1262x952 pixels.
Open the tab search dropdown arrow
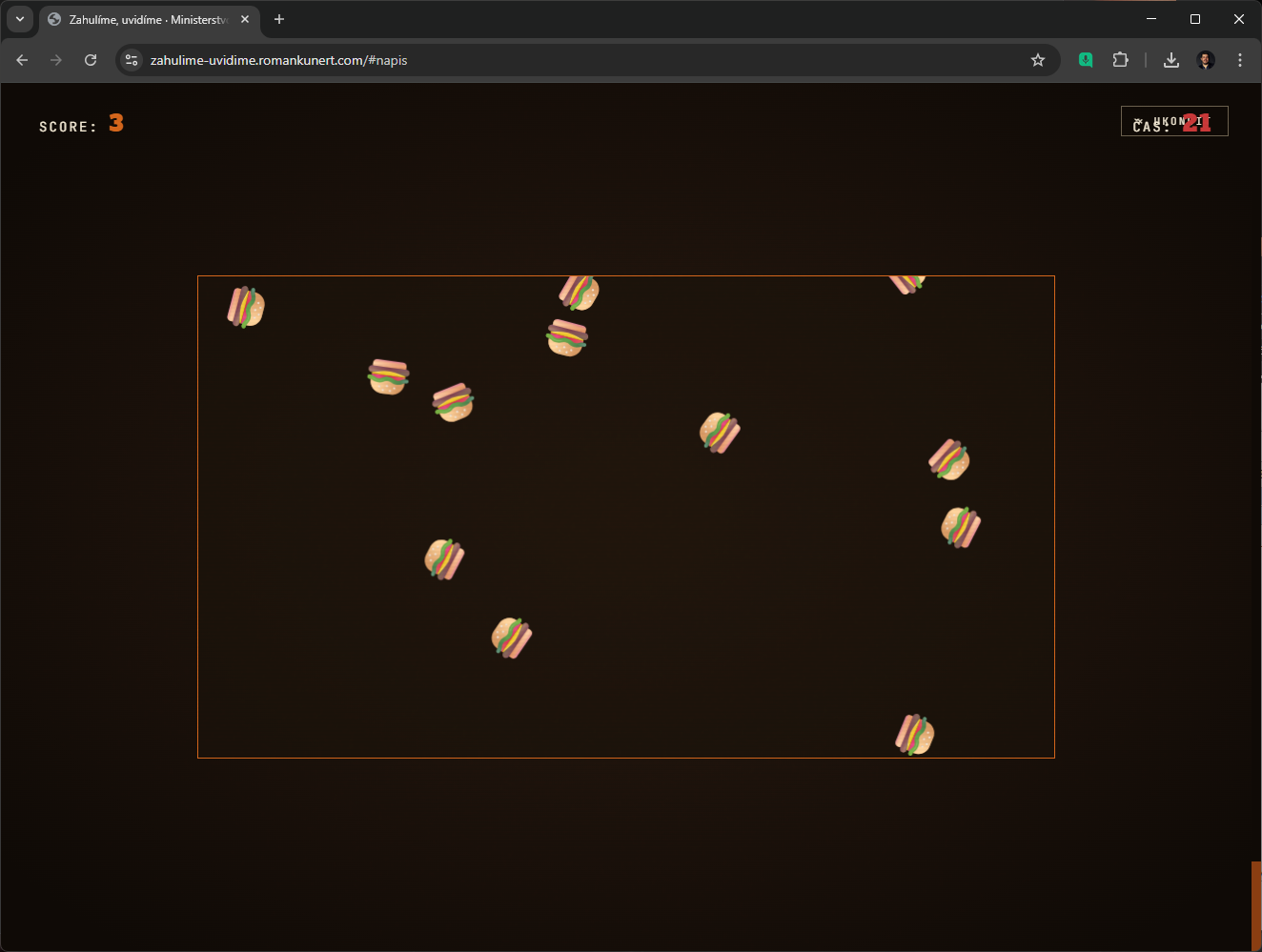pyautogui.click(x=20, y=19)
